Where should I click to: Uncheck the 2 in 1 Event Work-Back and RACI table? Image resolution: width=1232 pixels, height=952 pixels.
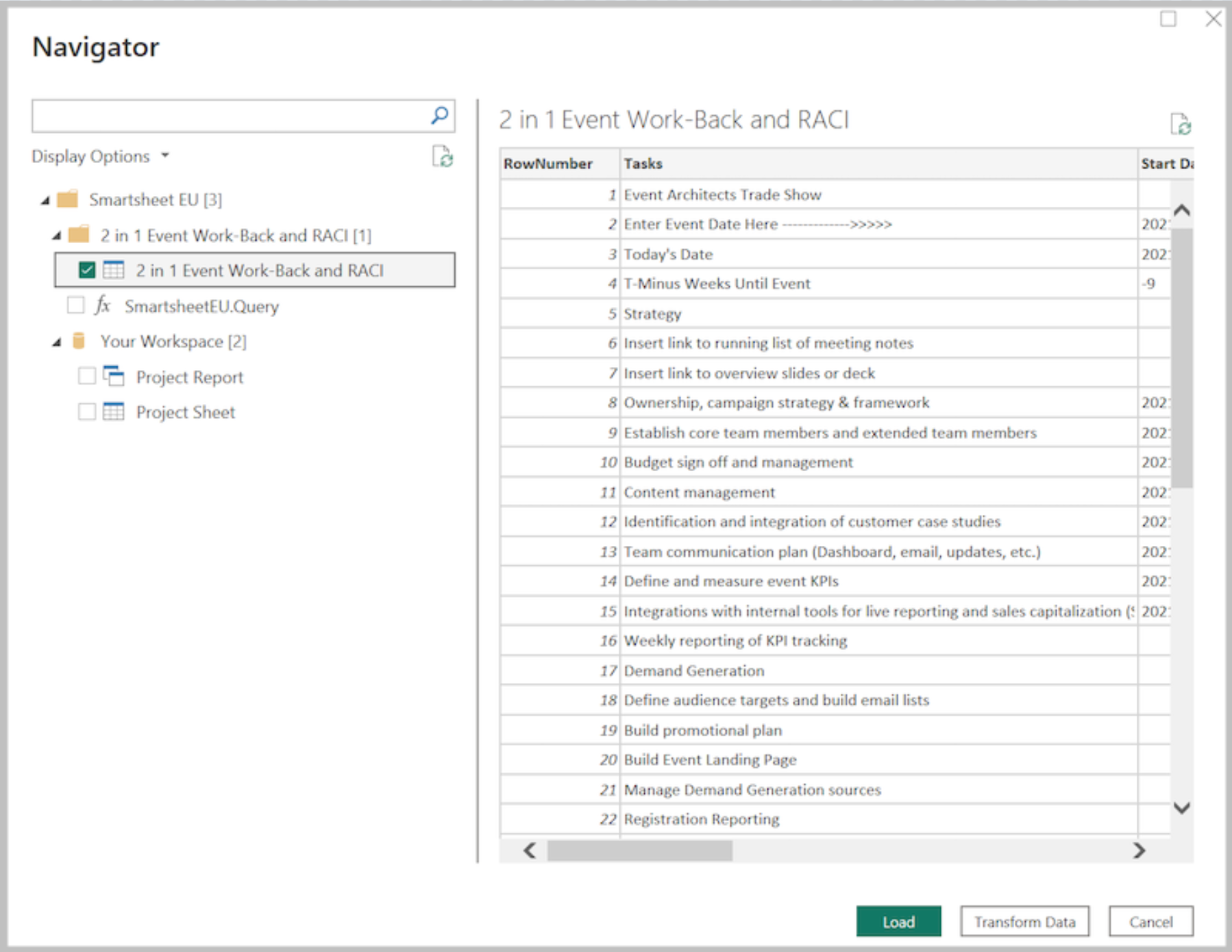click(86, 270)
